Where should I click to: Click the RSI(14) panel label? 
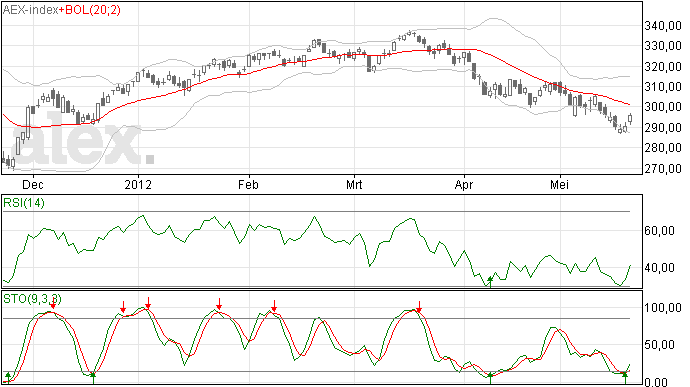tap(24, 203)
